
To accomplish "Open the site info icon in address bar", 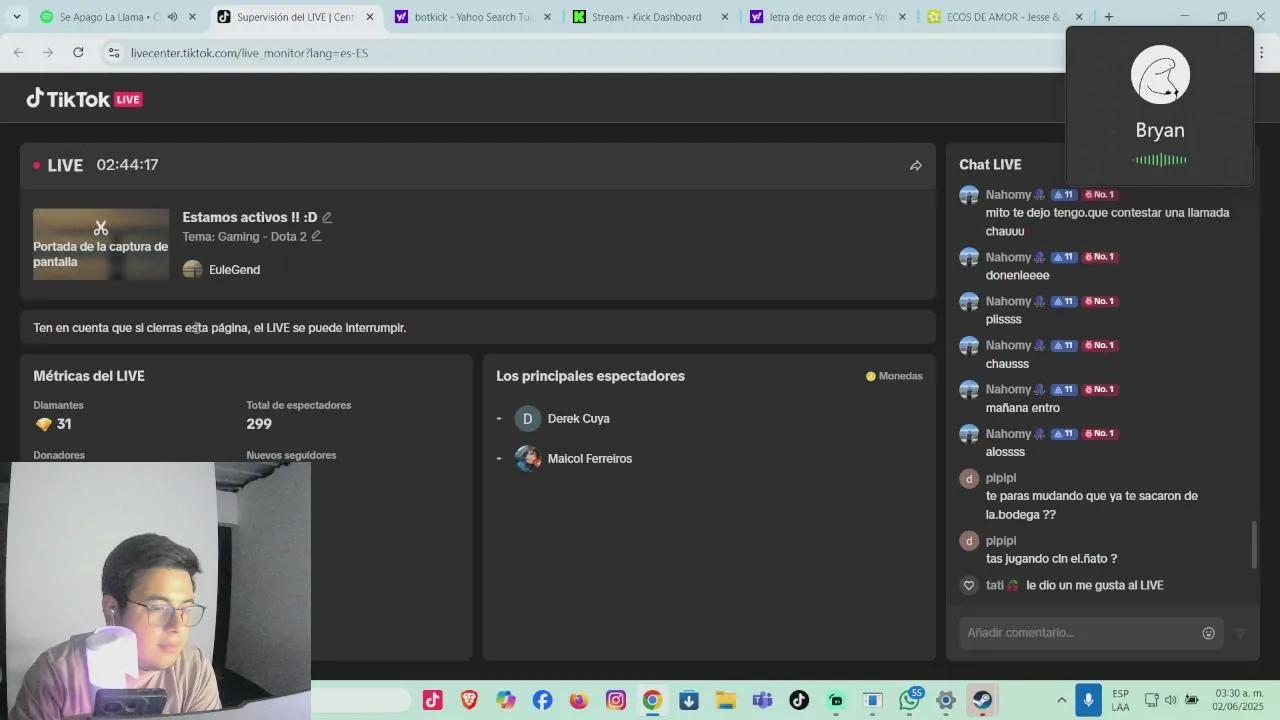I will [113, 52].
